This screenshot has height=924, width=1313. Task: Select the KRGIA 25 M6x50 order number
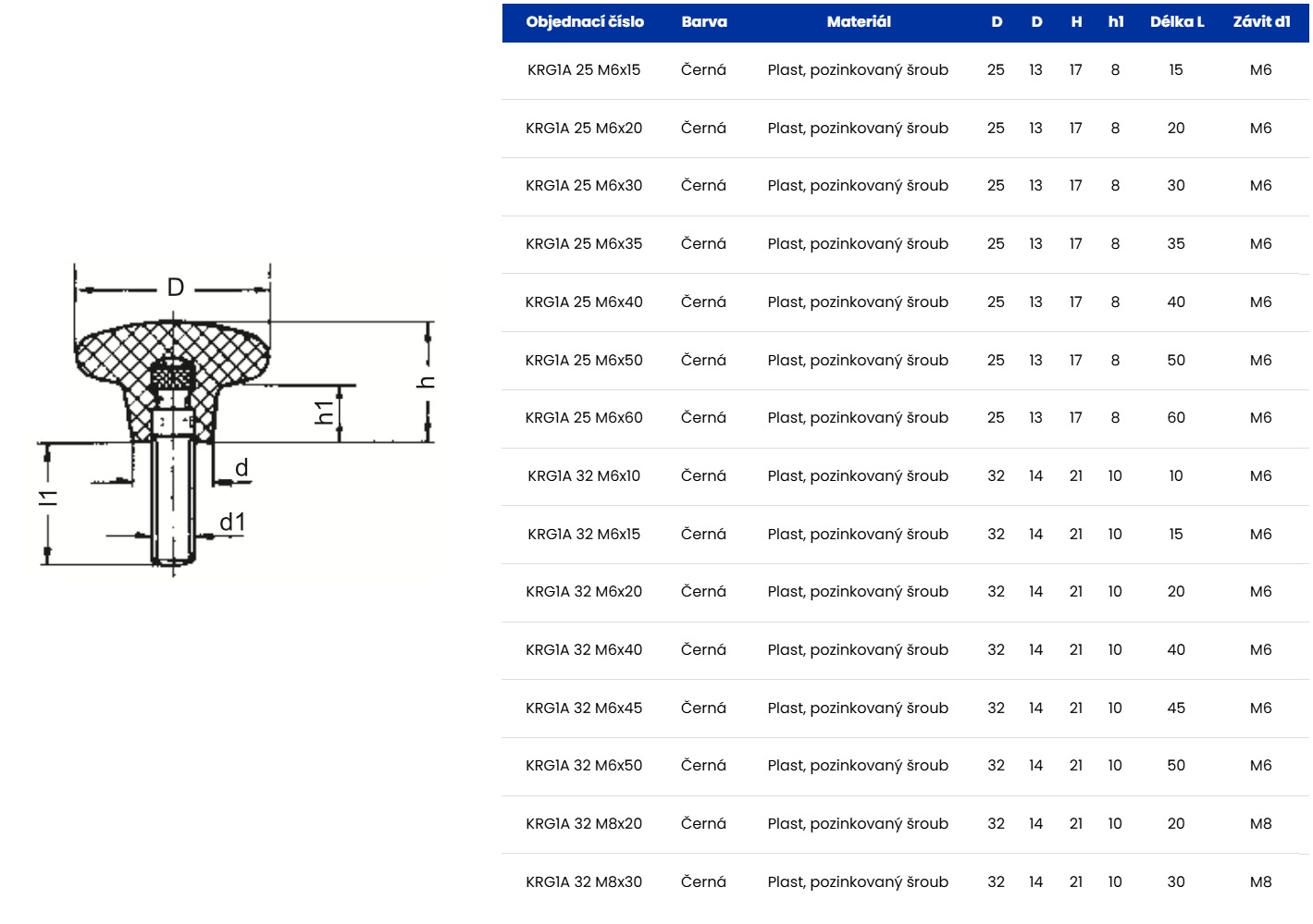click(584, 361)
